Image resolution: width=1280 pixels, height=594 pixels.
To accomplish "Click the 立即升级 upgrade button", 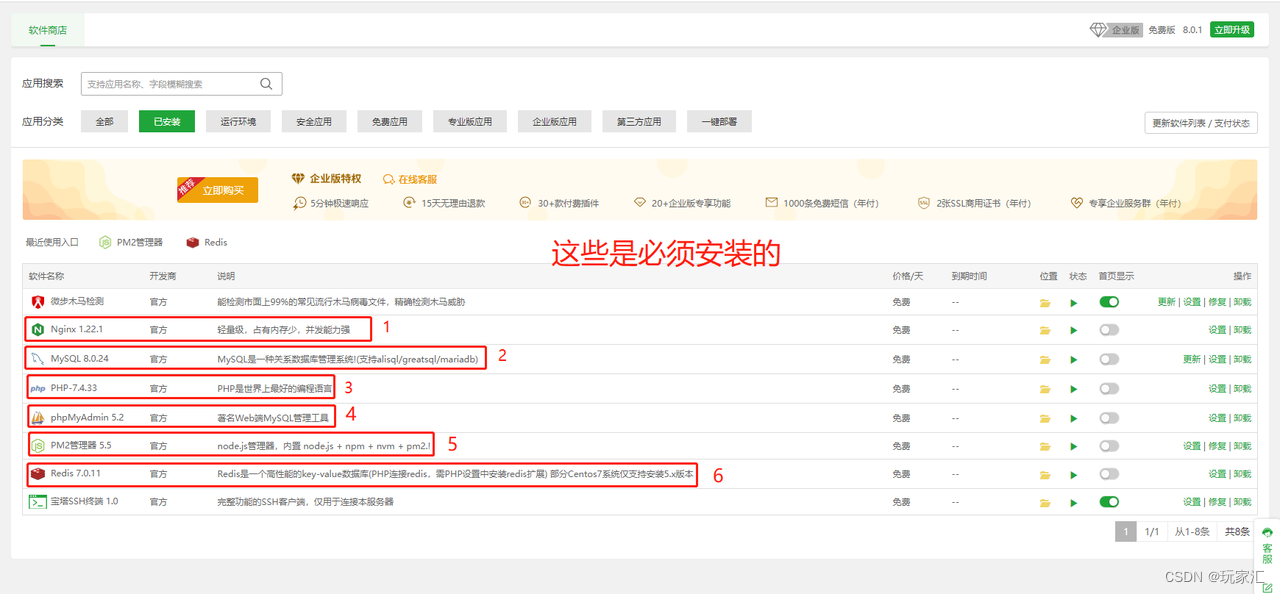I will 1232,30.
